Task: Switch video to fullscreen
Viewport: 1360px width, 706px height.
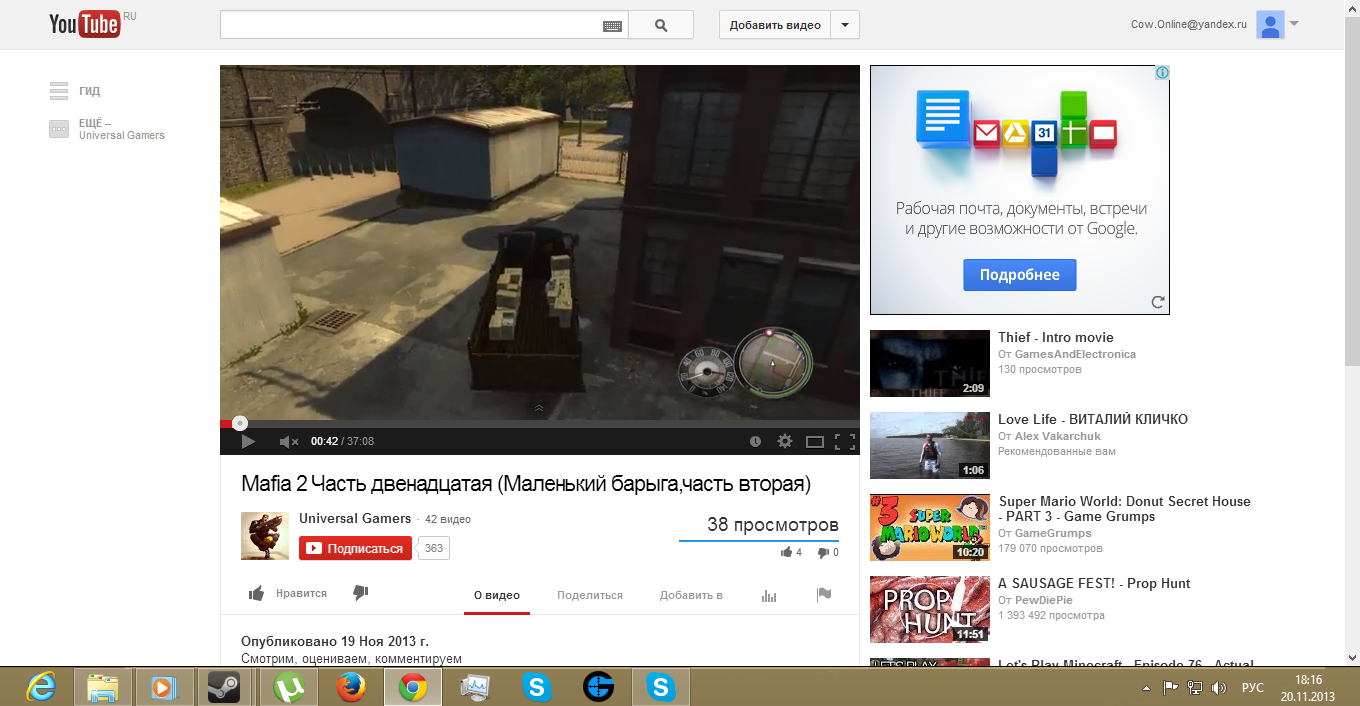Action: click(x=845, y=441)
